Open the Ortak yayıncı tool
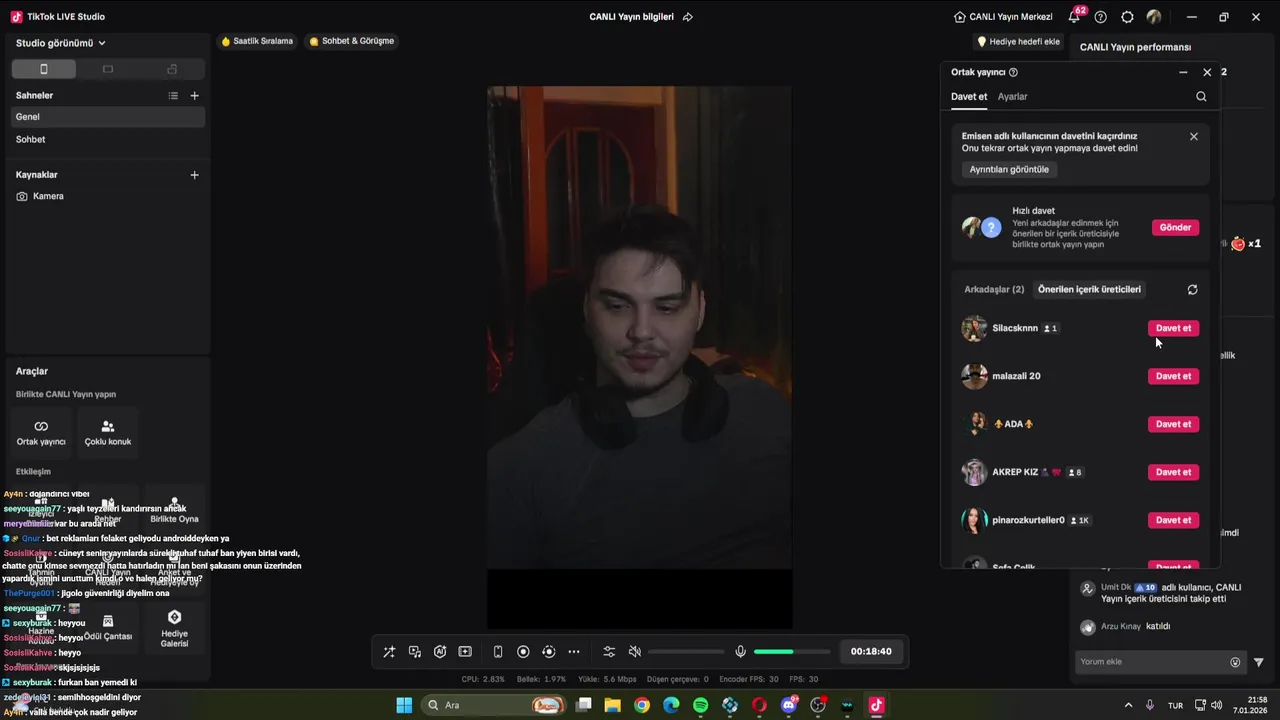This screenshot has width=1280, height=720. click(x=41, y=432)
